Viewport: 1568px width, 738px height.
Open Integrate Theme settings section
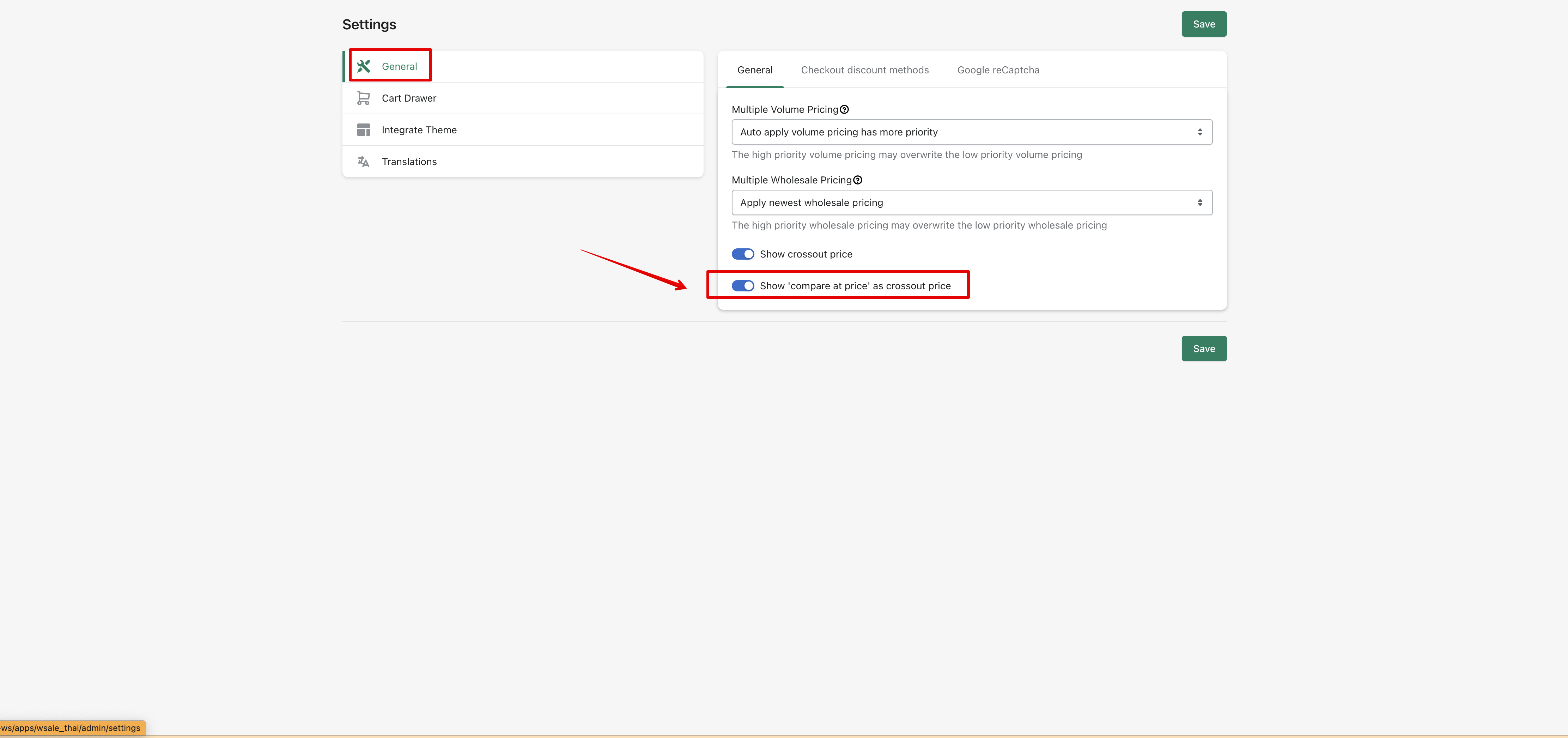(523, 130)
